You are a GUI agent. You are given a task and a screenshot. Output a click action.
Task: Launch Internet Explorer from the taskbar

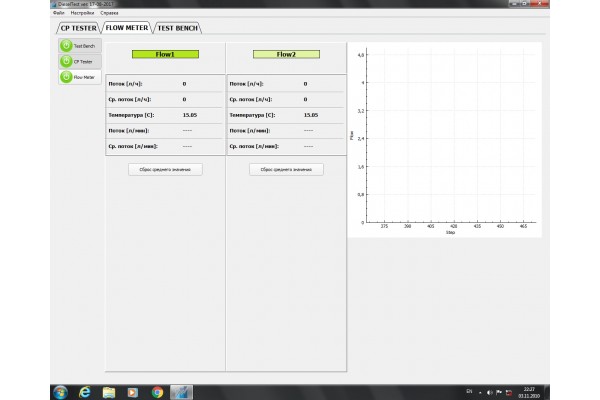[x=85, y=391]
